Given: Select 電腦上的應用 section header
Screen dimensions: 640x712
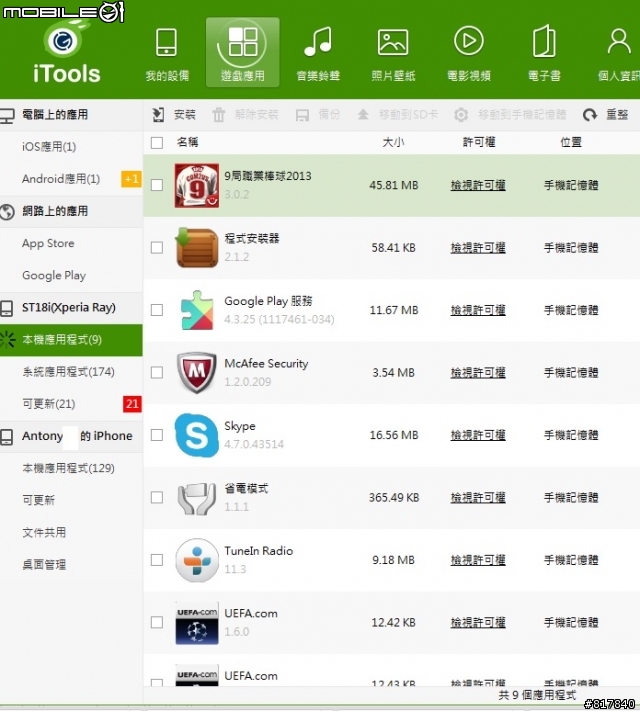Looking at the screenshot, I should 71,115.
